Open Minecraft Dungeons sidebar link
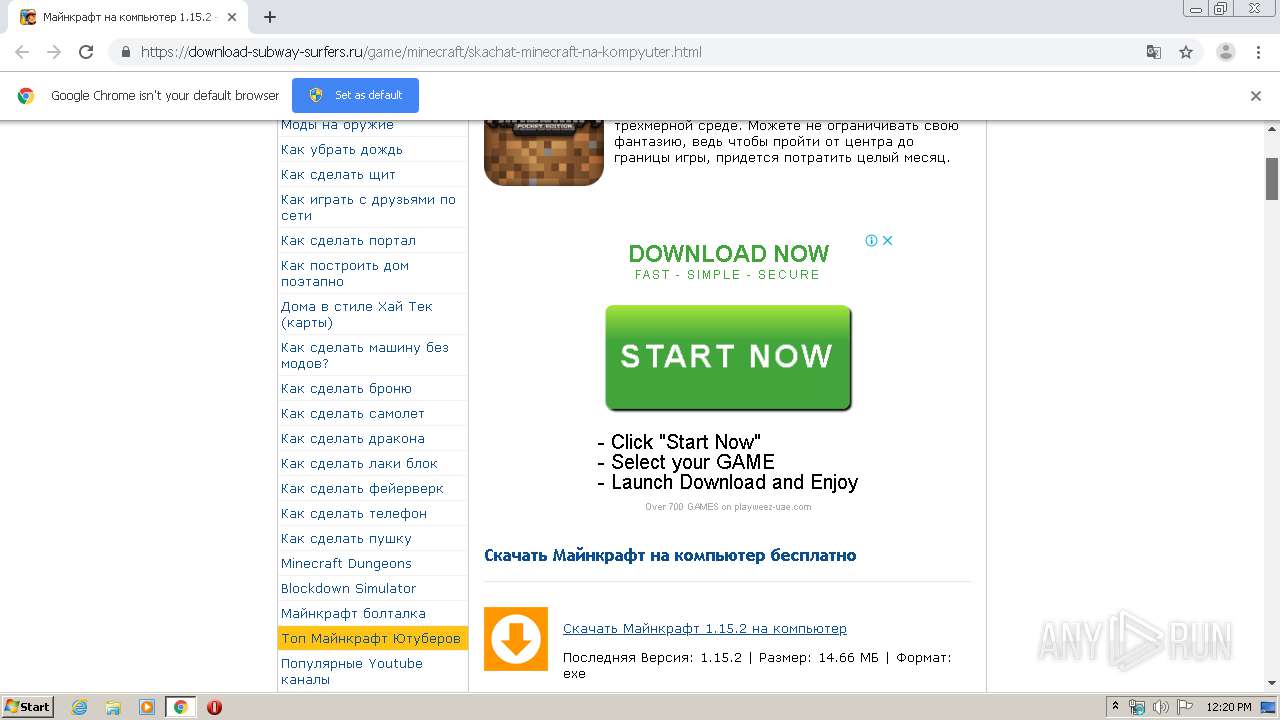This screenshot has width=1280, height=720. point(346,563)
